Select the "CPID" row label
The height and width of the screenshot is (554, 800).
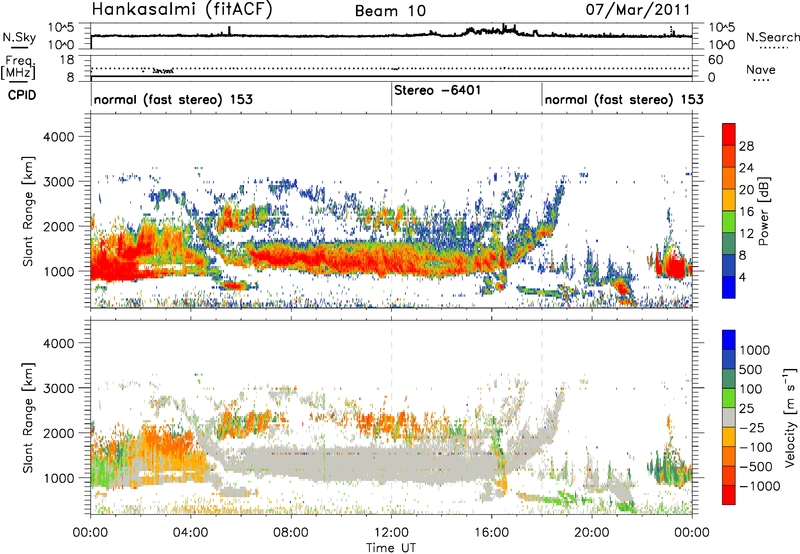pyautogui.click(x=22, y=95)
